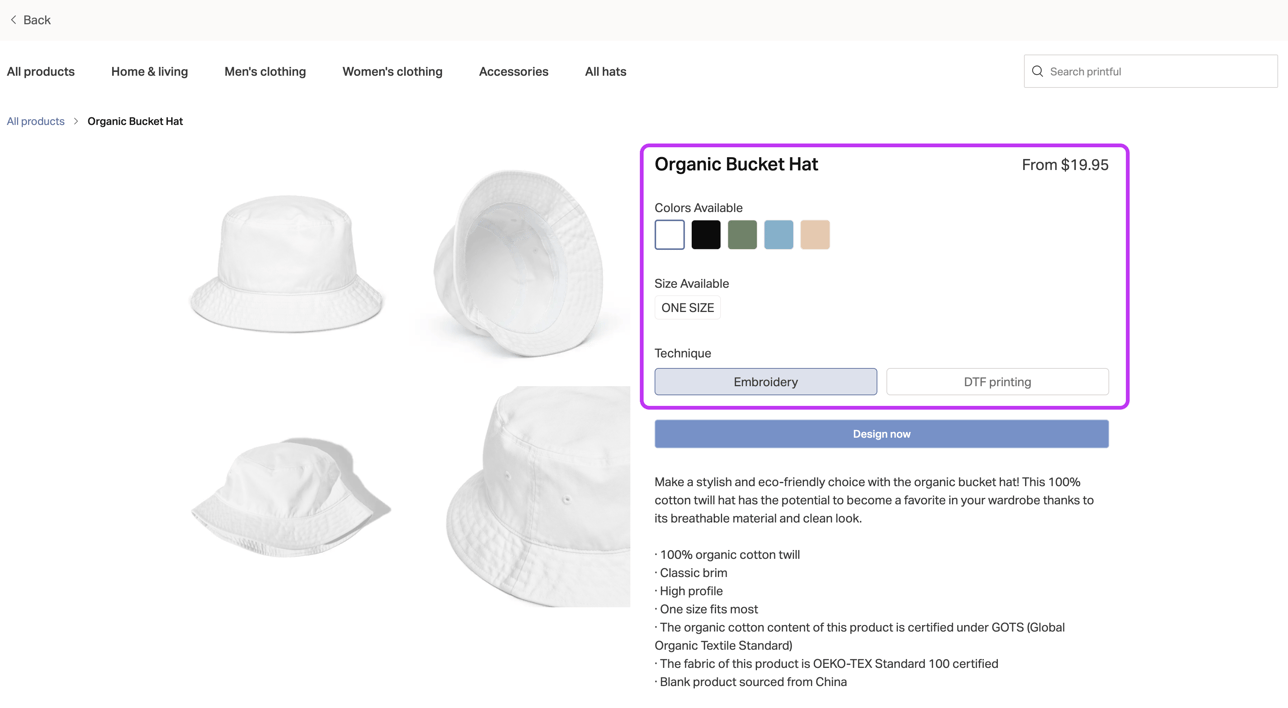The width and height of the screenshot is (1288, 708).
Task: Click the 'Classic brim' bullet text
Action: [x=692, y=573]
